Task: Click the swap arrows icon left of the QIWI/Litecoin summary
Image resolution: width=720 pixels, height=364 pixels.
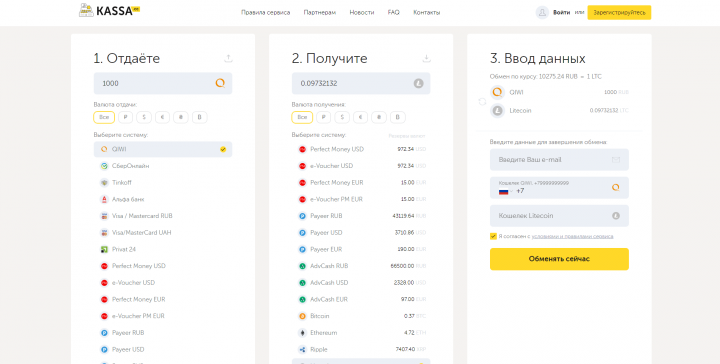Action: [x=482, y=101]
